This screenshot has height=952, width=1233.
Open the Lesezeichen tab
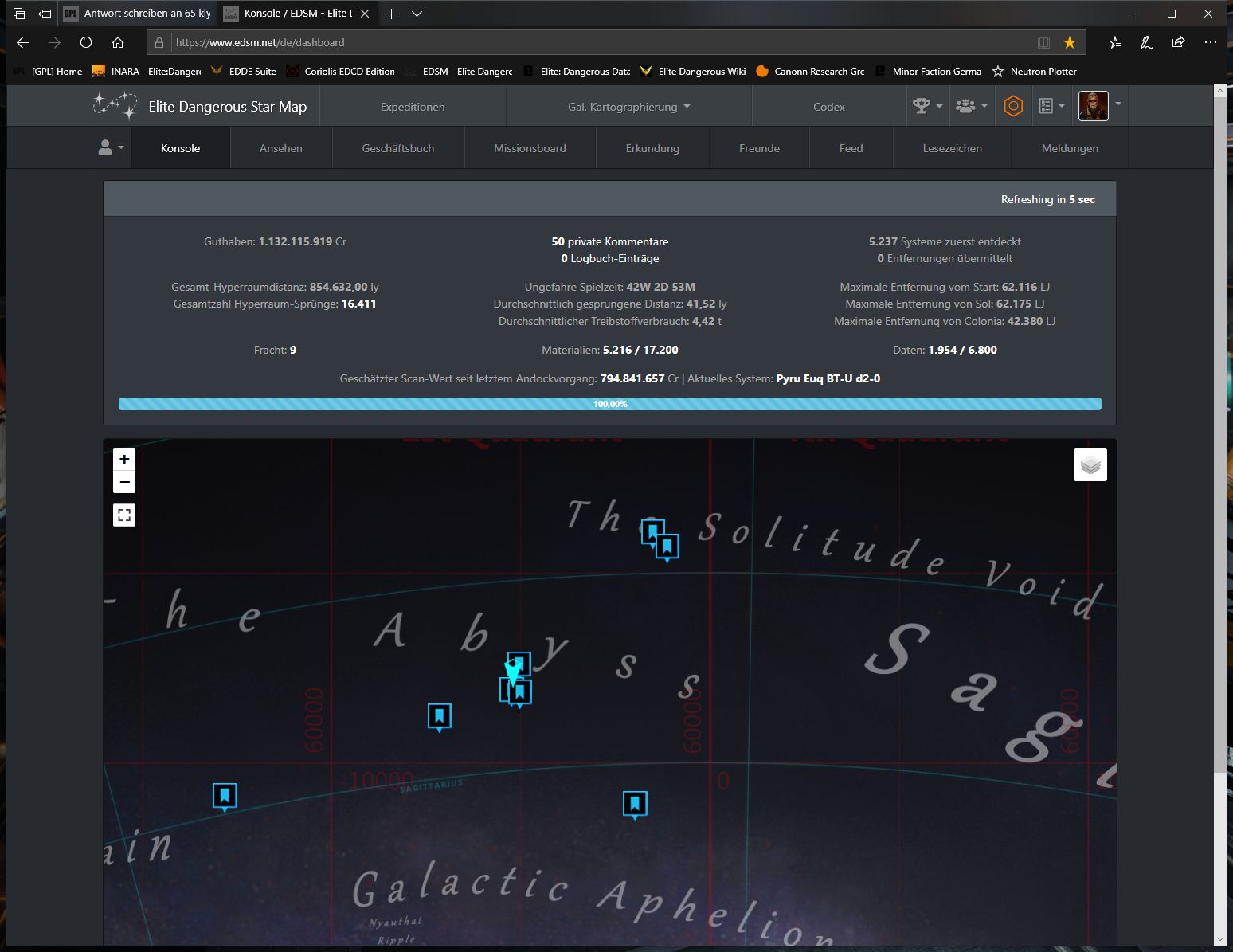(x=952, y=148)
